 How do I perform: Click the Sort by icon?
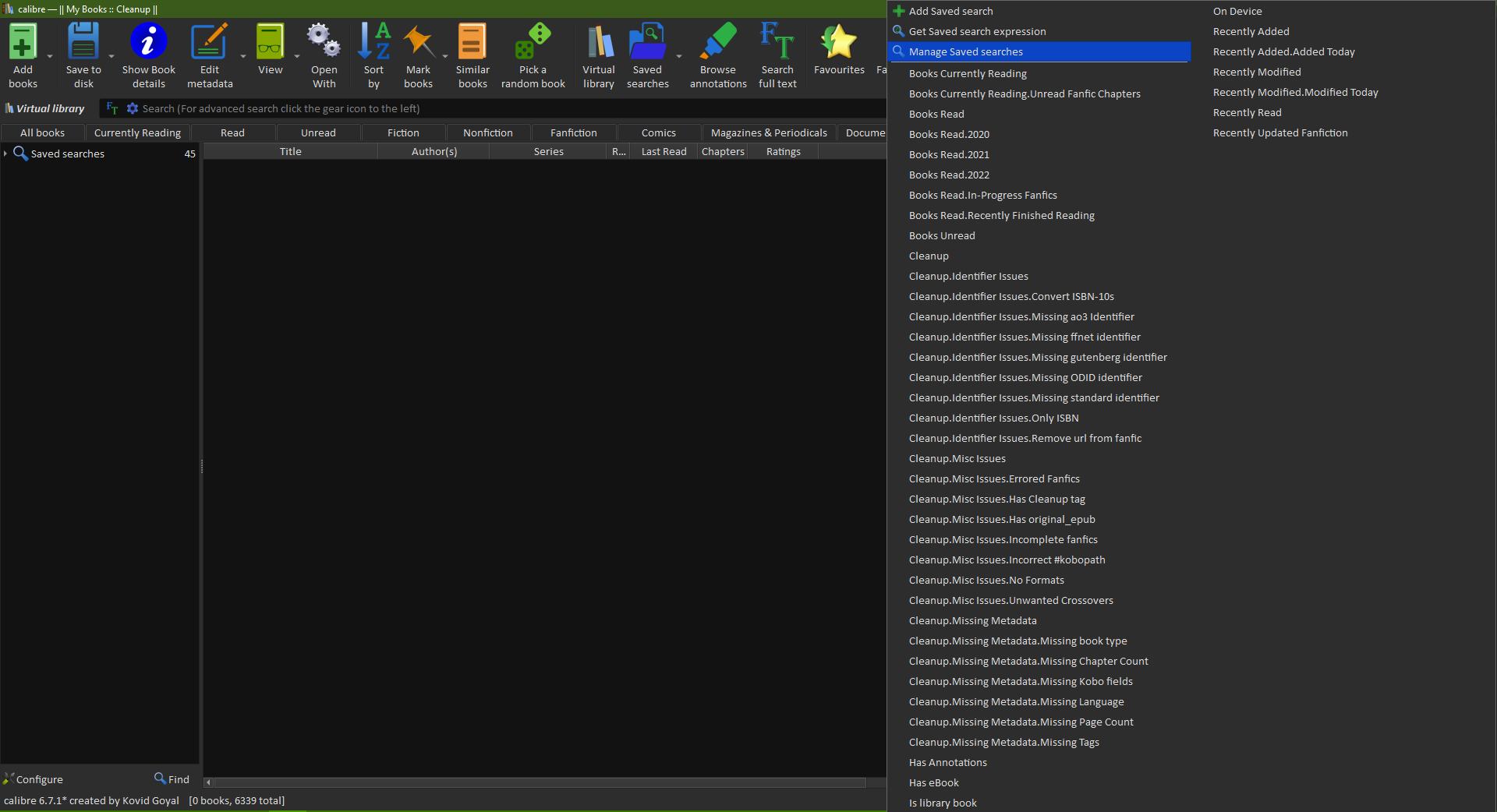point(373,41)
